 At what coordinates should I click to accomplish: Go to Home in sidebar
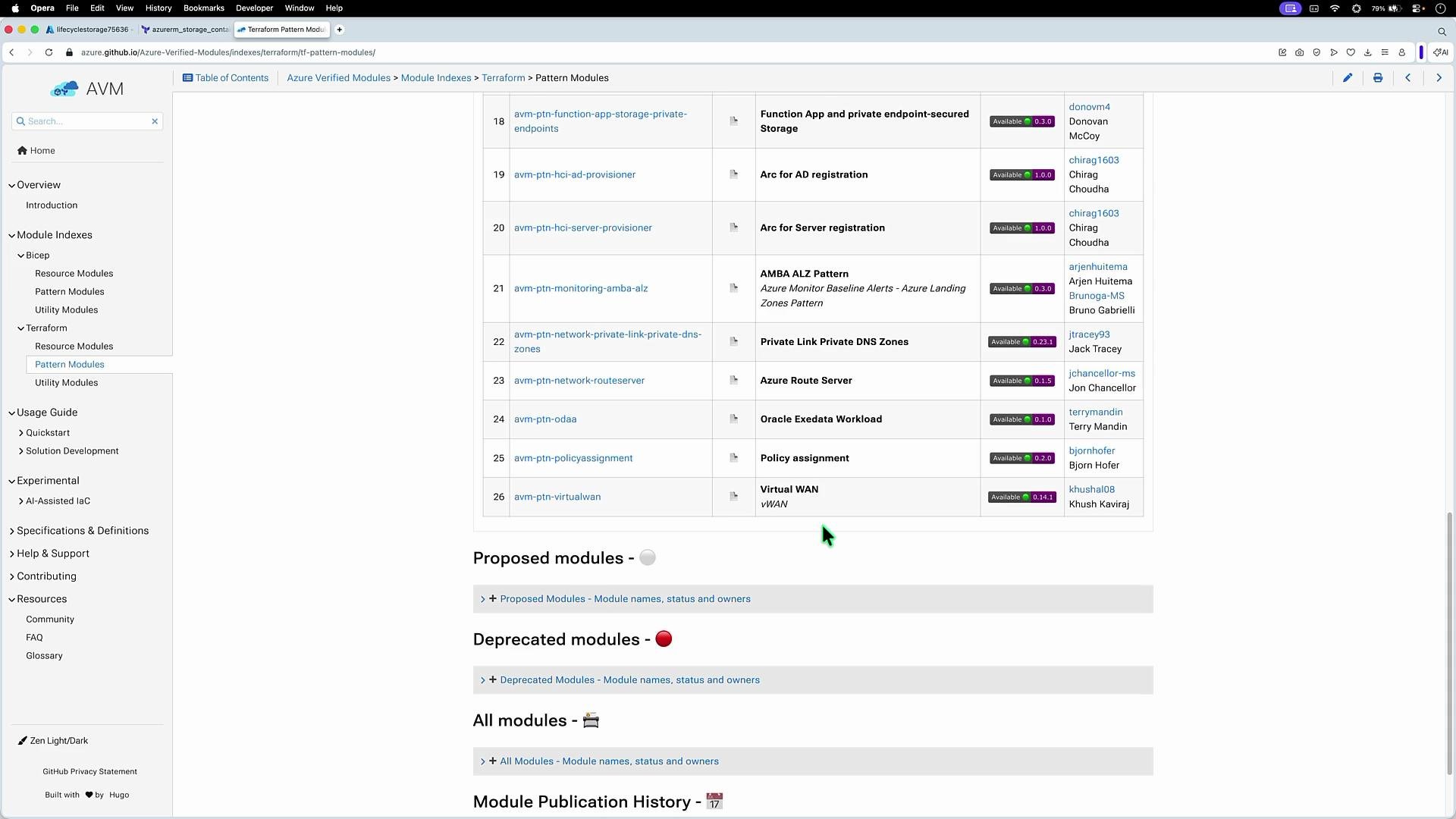pos(36,151)
